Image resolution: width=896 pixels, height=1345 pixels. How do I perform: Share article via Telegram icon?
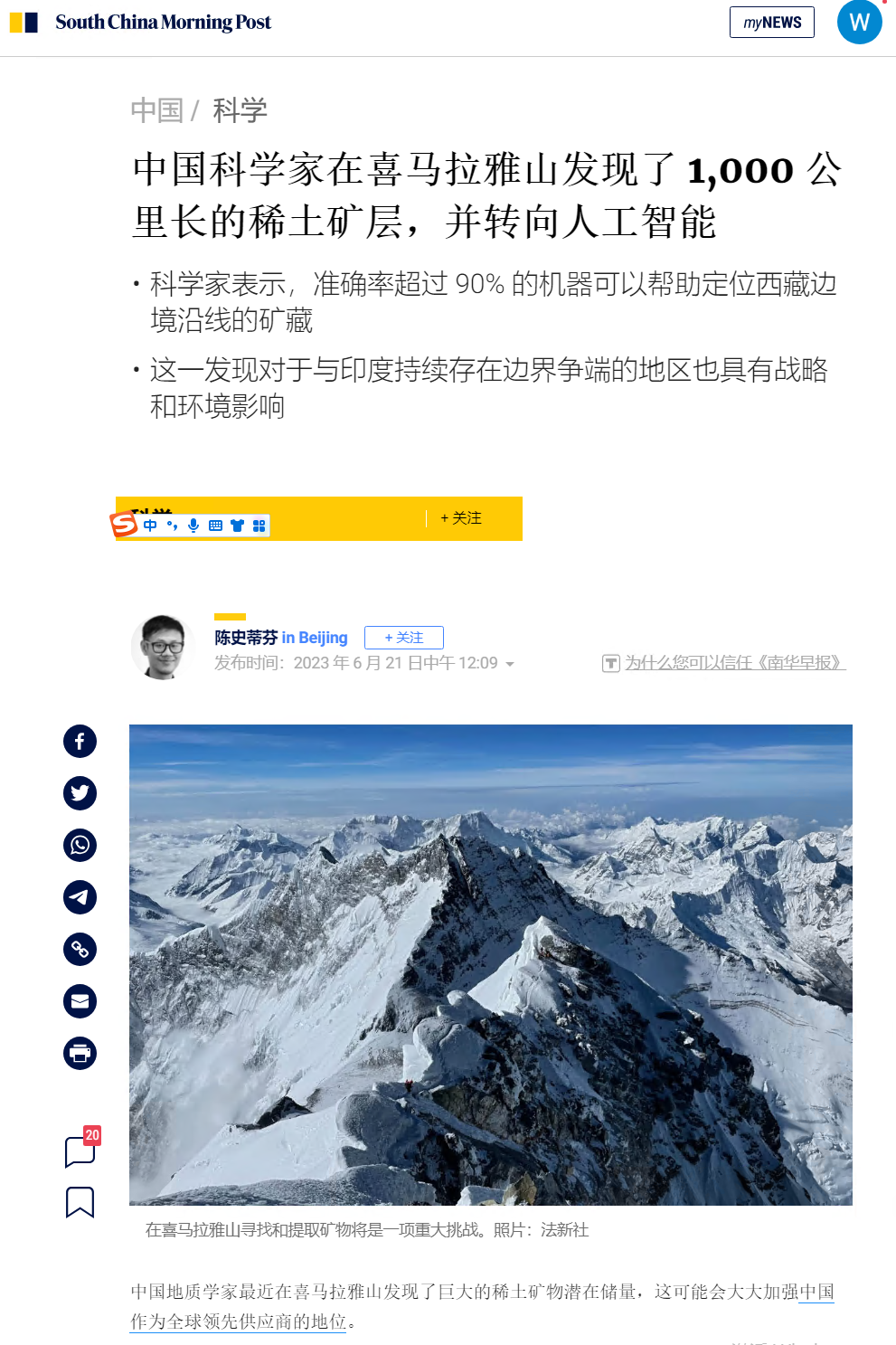(80, 897)
